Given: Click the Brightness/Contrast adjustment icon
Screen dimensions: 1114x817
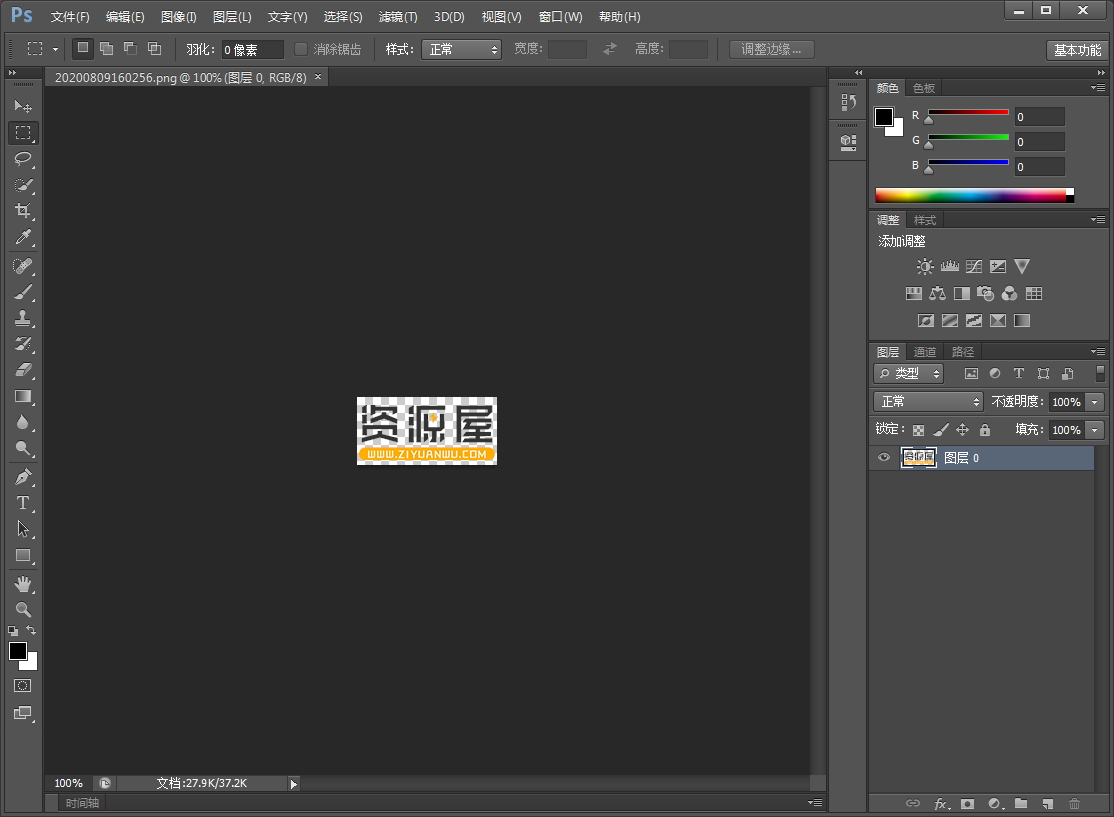Looking at the screenshot, I should point(925,267).
